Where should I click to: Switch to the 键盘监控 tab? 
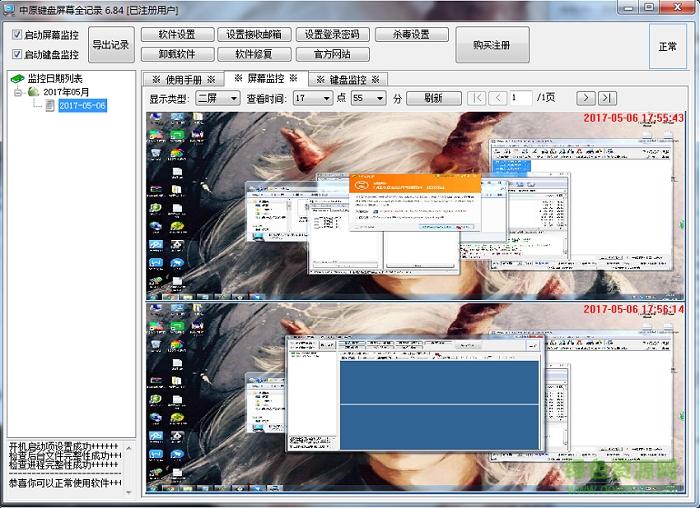point(347,79)
